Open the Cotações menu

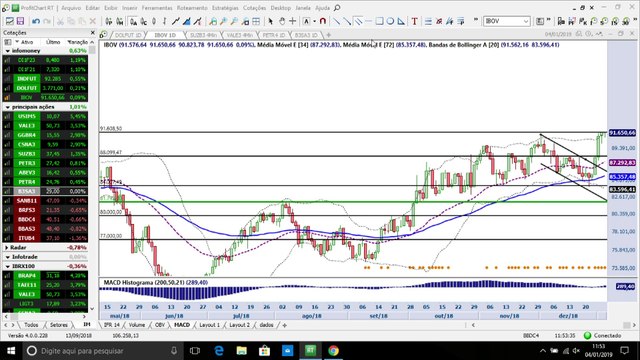pos(255,8)
